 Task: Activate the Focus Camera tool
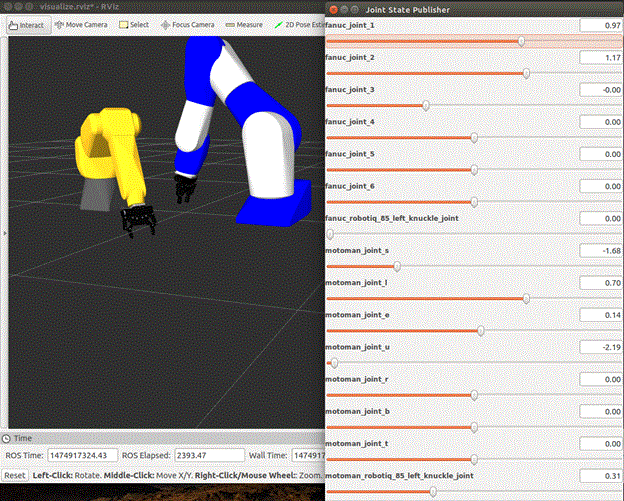(187, 25)
